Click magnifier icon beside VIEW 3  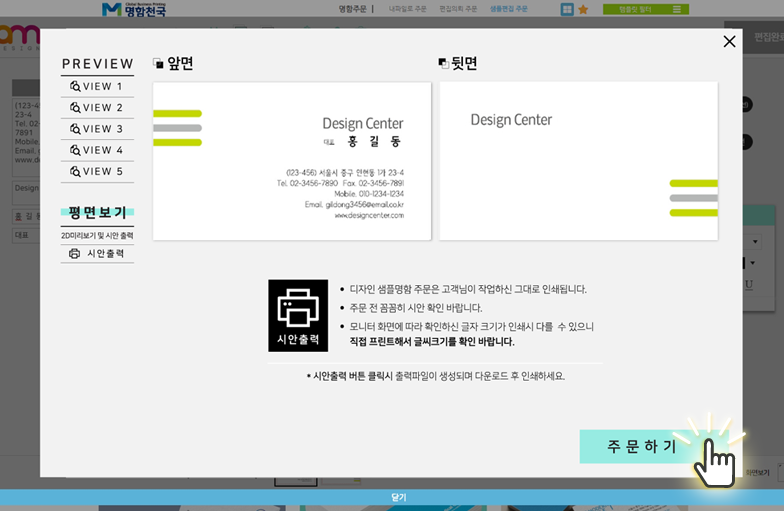pos(75,129)
